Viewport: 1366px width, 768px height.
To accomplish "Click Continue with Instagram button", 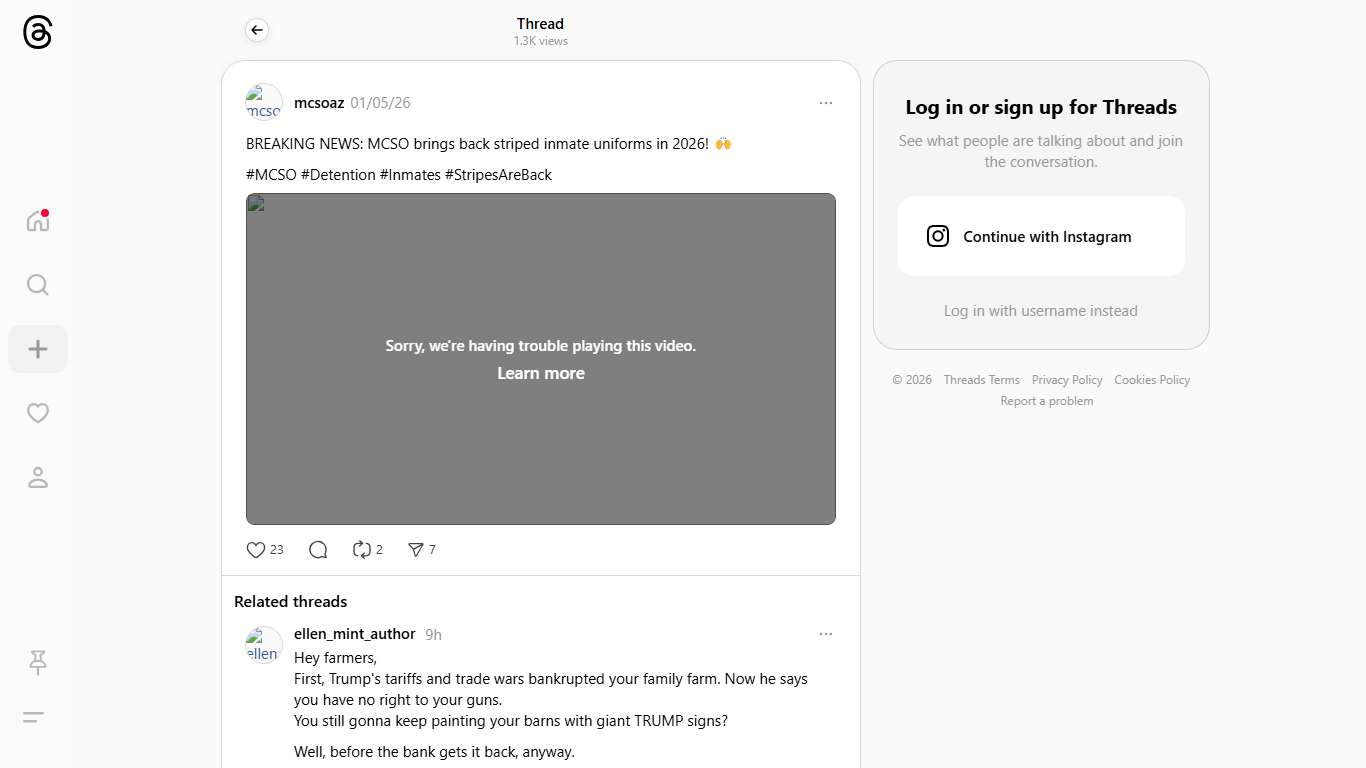I will point(1041,236).
